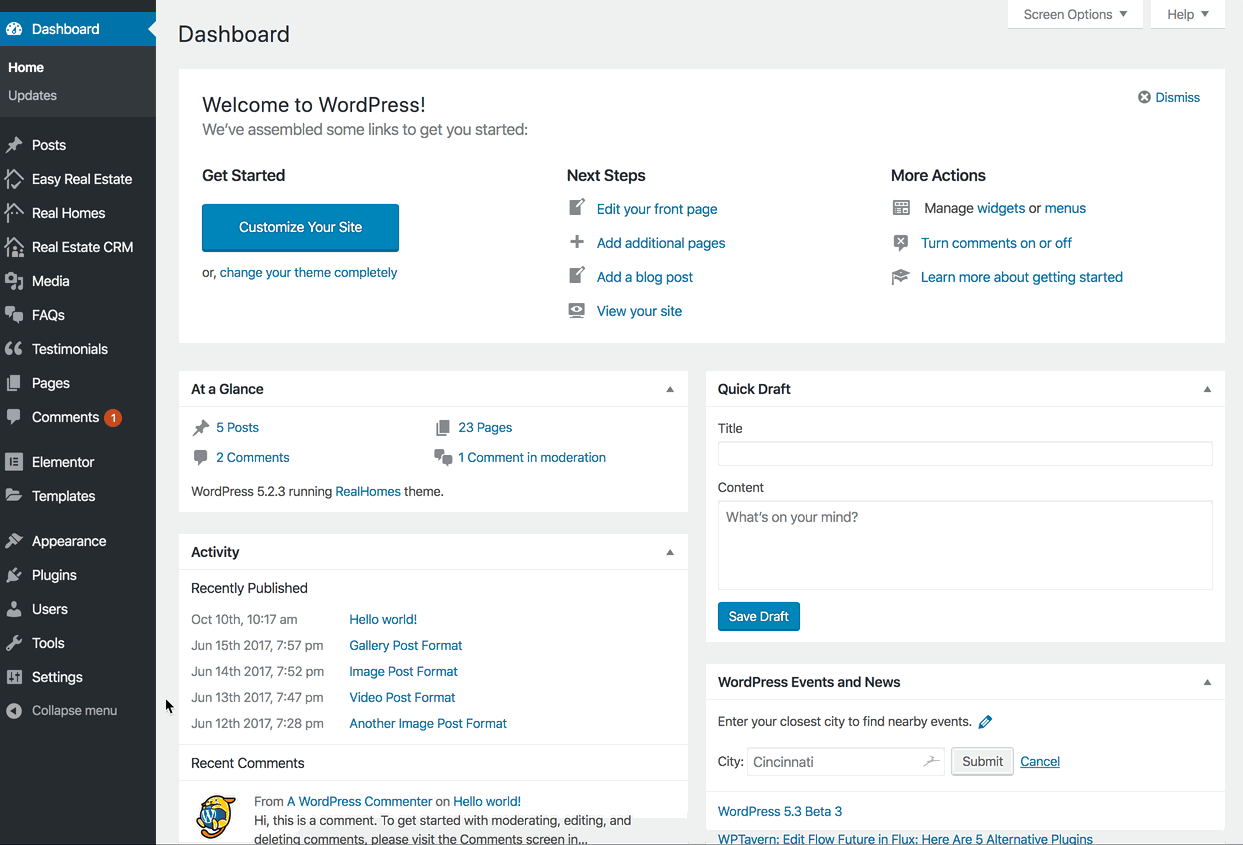The height and width of the screenshot is (845, 1243).
Task: Open the 23 Pages link
Action: click(485, 427)
